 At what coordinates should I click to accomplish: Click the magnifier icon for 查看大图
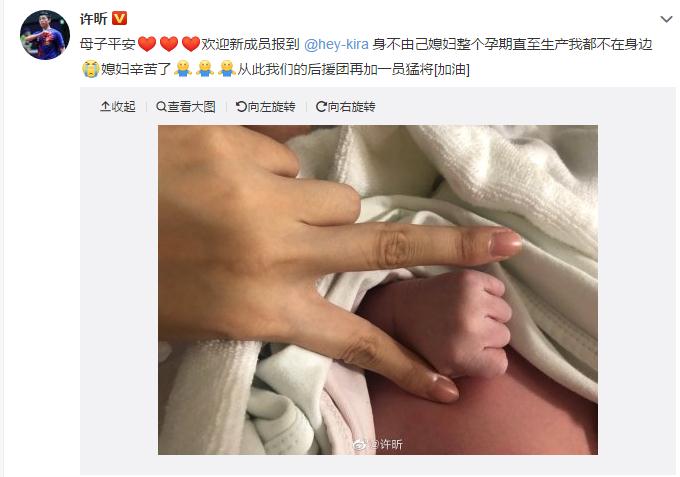click(161, 106)
